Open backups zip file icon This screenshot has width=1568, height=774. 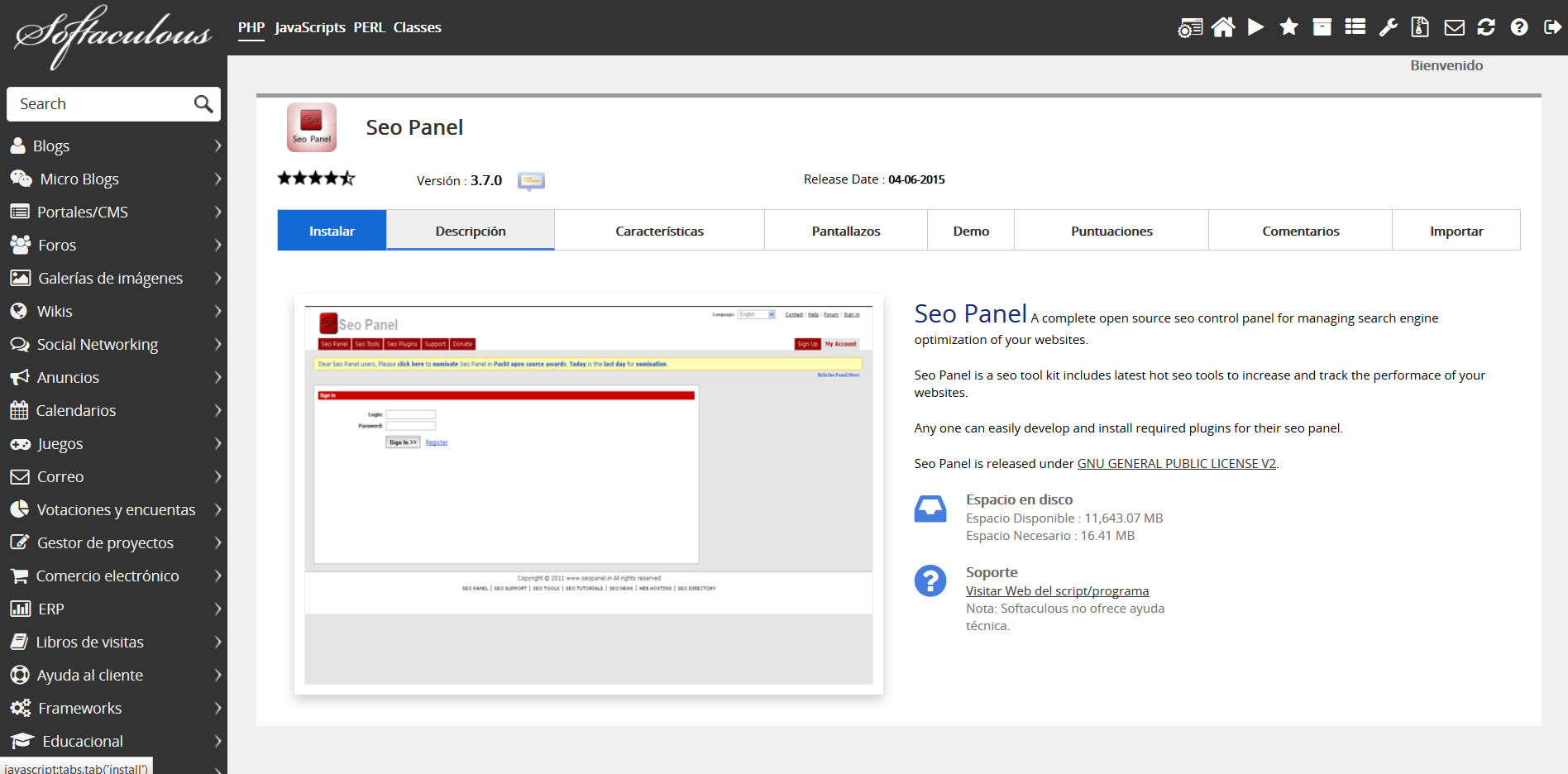click(1420, 27)
